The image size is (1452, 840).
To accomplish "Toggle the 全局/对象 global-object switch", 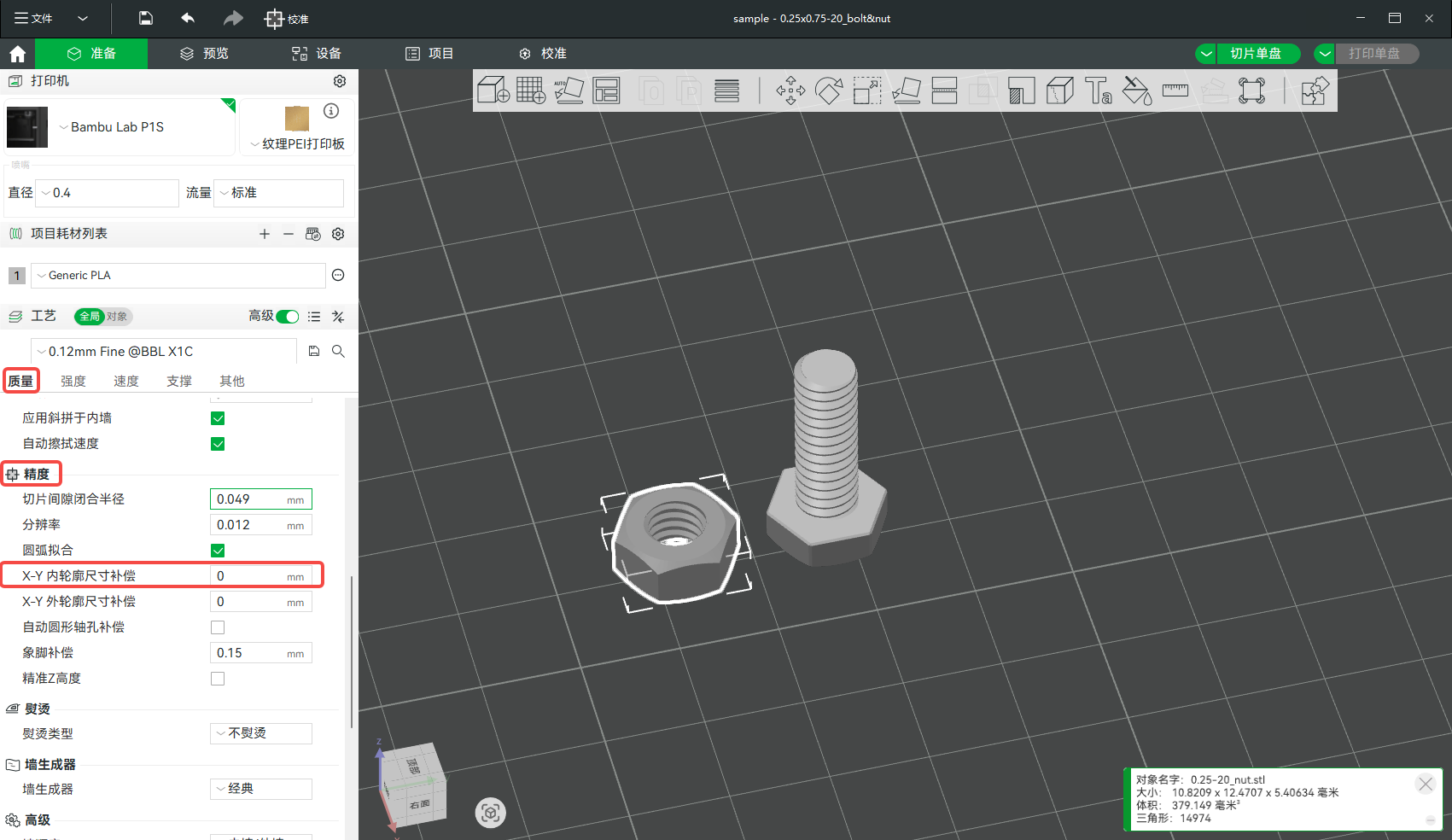I will (x=102, y=317).
